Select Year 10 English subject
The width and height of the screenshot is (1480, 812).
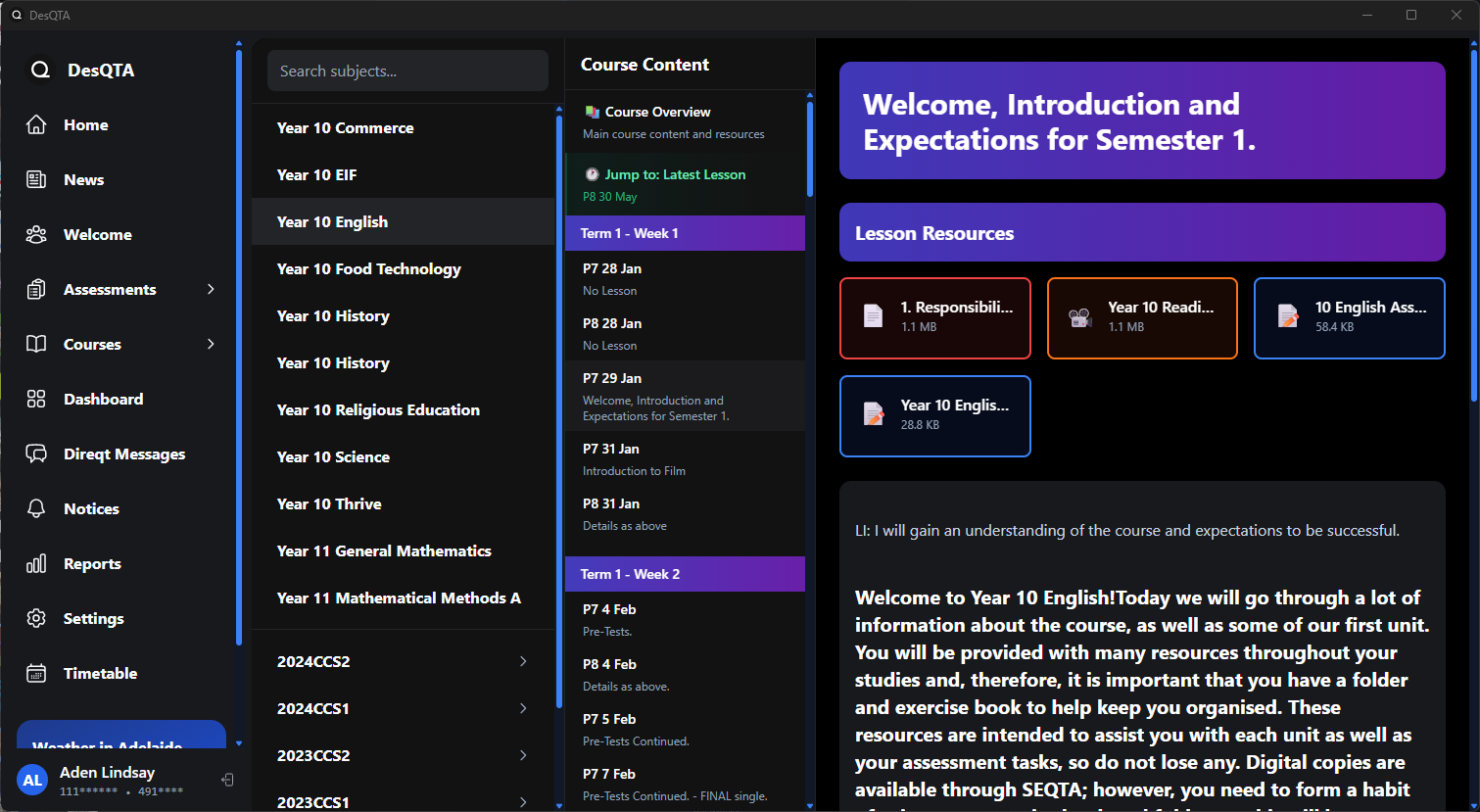pyautogui.click(x=403, y=221)
